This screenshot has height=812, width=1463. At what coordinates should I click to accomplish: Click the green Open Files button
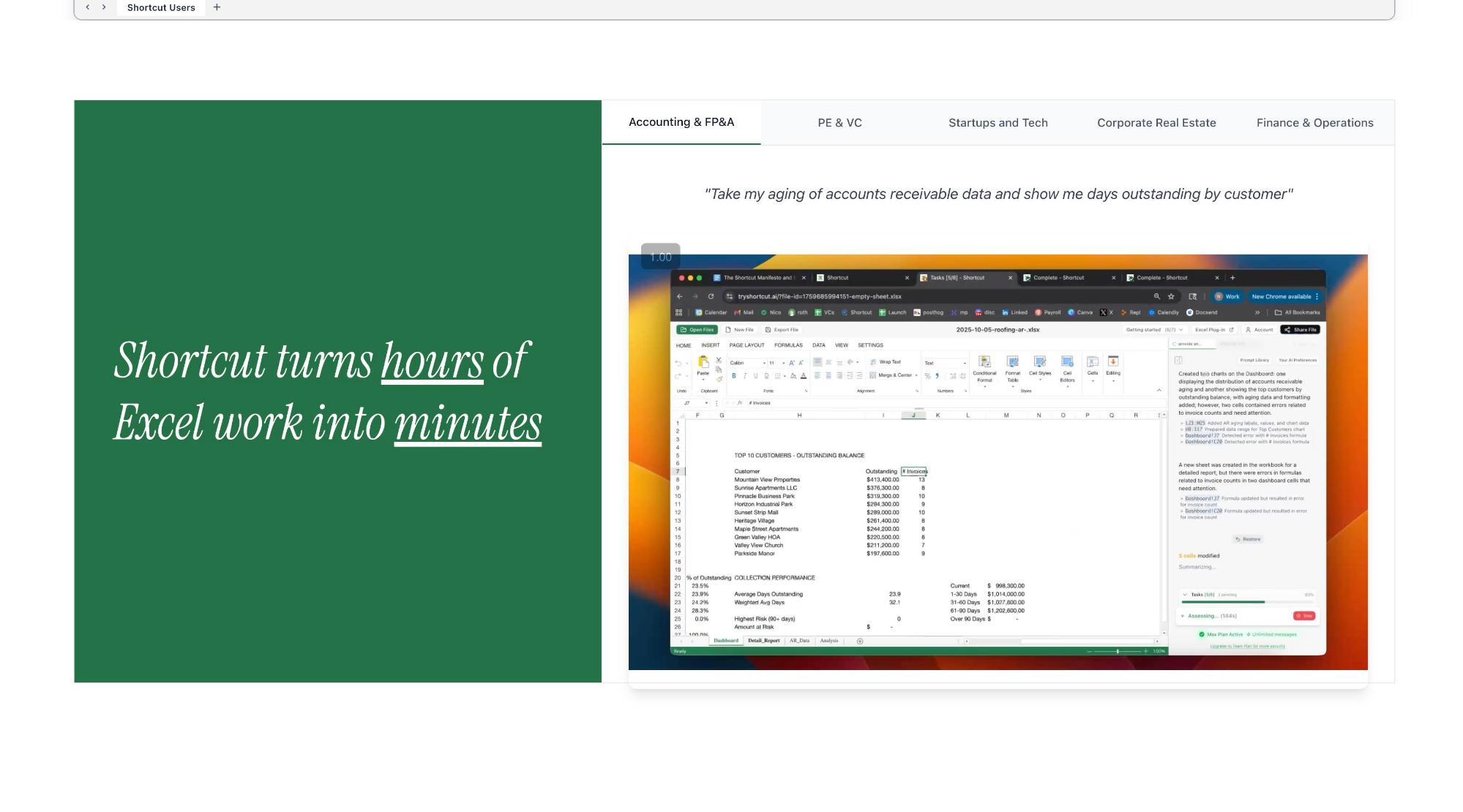pos(697,330)
